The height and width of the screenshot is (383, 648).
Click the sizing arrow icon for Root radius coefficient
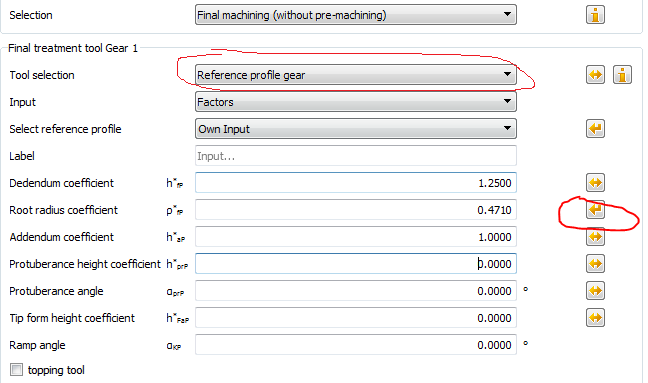595,209
